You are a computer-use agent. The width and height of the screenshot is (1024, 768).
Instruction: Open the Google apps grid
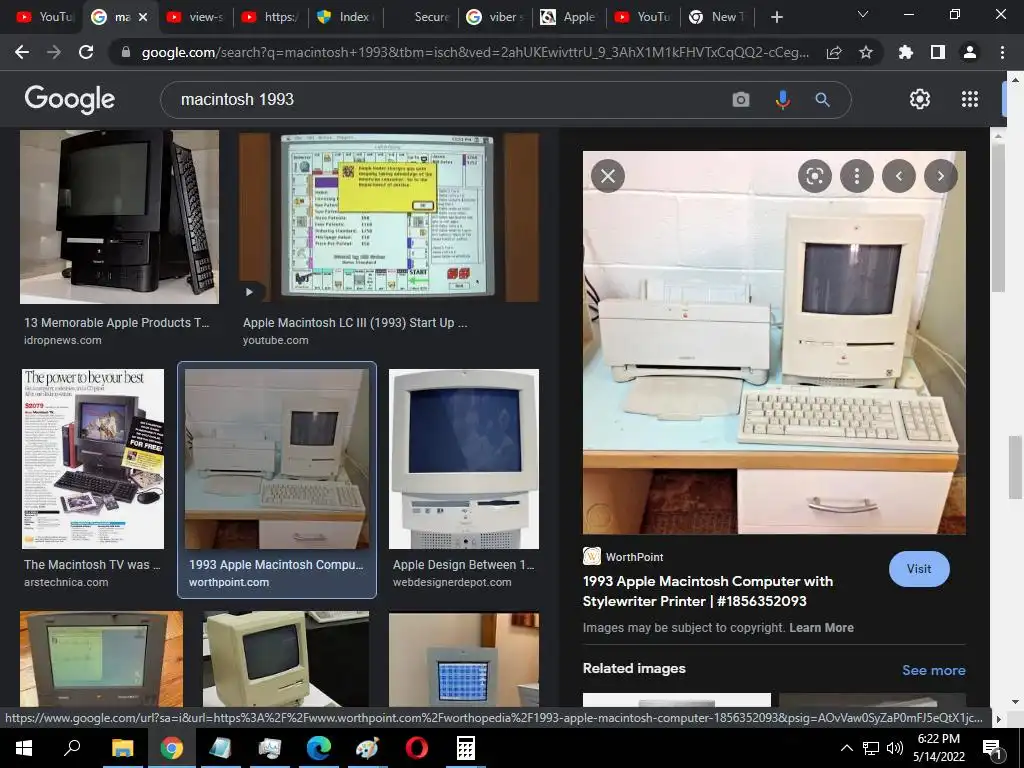(x=970, y=99)
